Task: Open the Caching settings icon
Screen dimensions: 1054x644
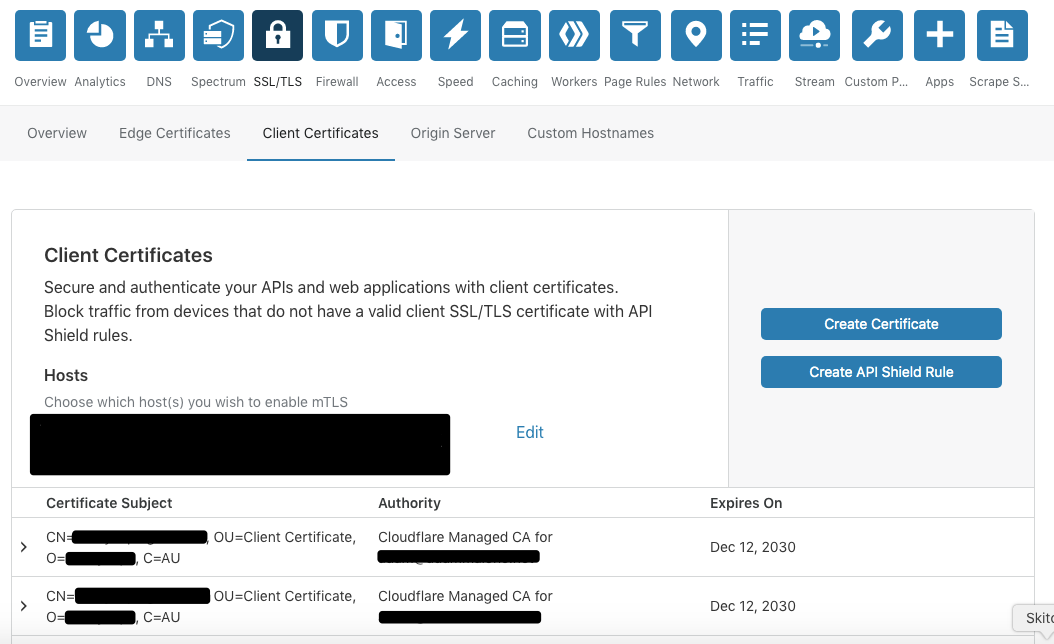Action: click(513, 34)
